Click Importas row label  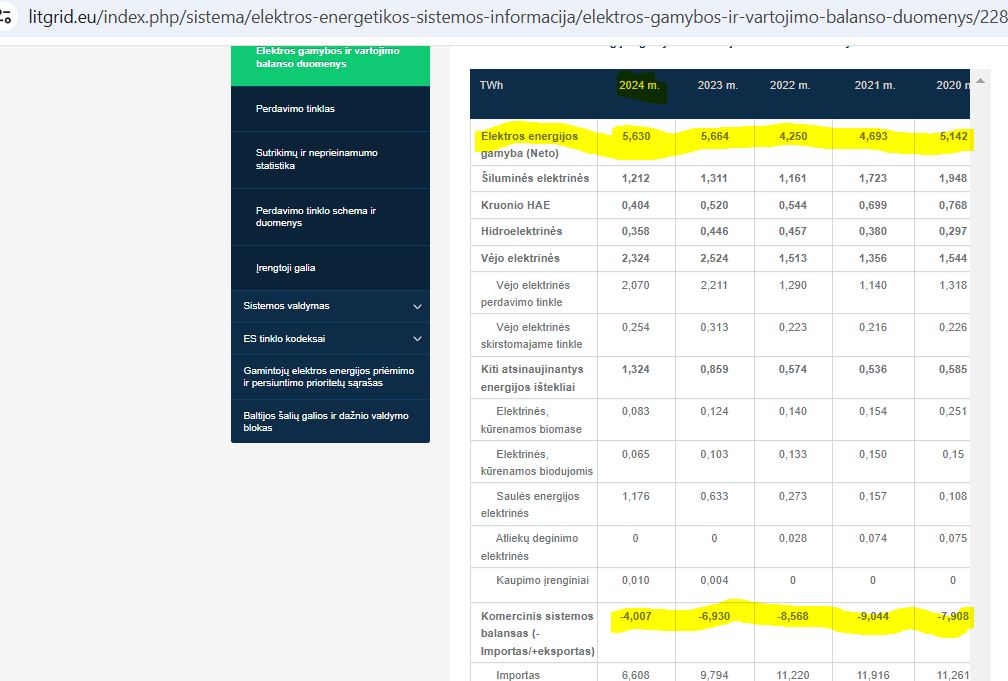(x=518, y=675)
